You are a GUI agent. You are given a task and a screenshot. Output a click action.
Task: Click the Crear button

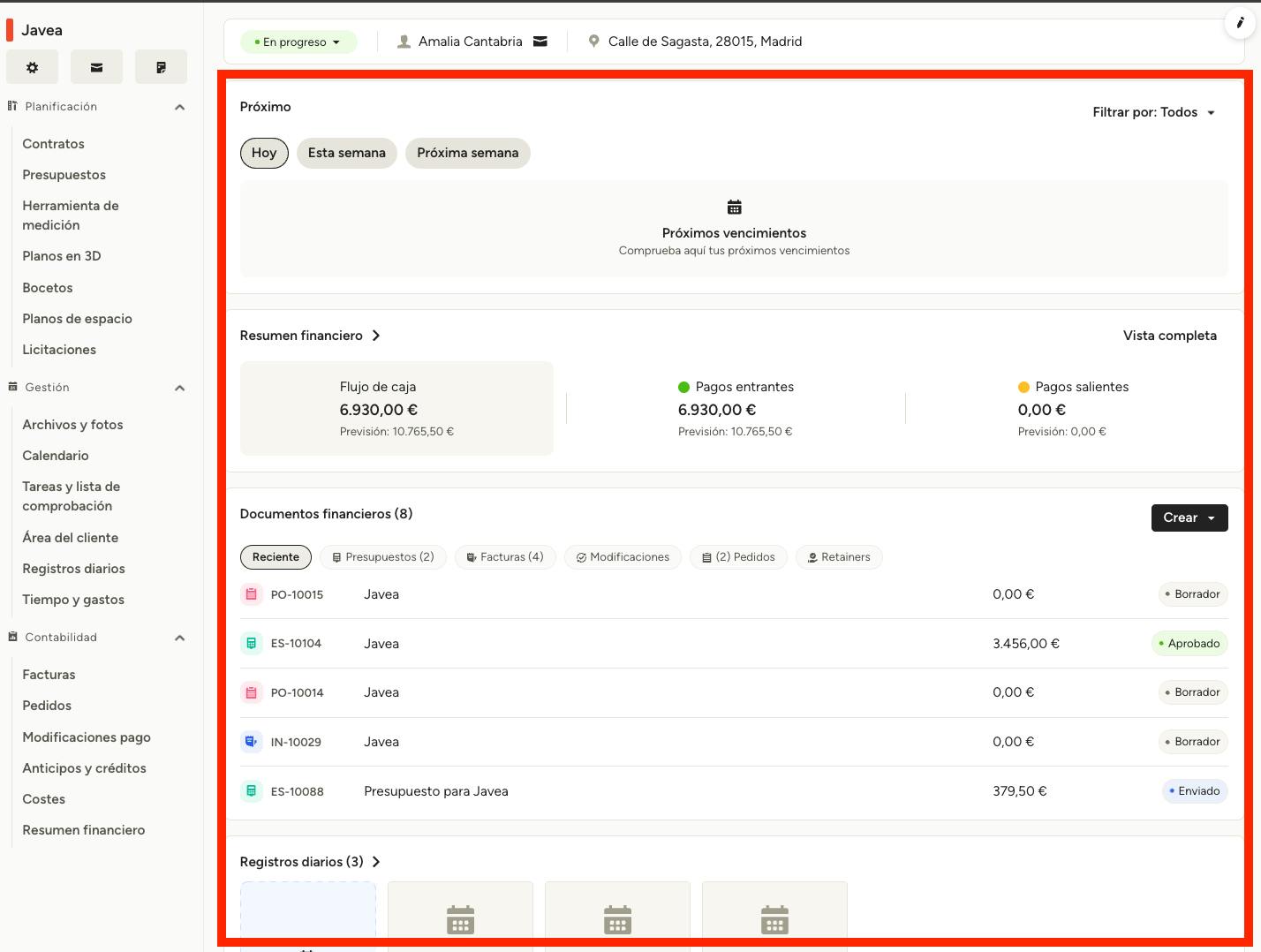tap(1189, 518)
